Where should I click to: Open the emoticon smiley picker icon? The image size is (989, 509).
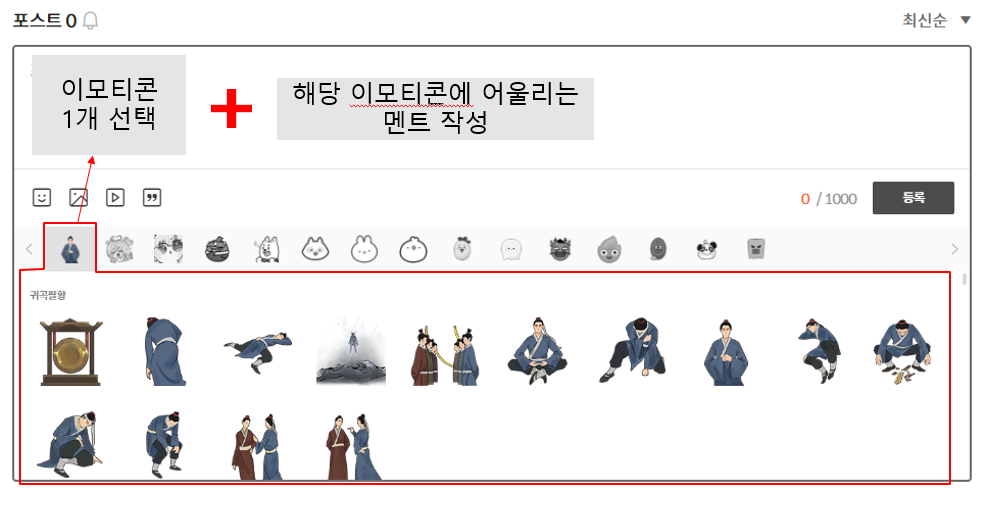[x=42, y=197]
